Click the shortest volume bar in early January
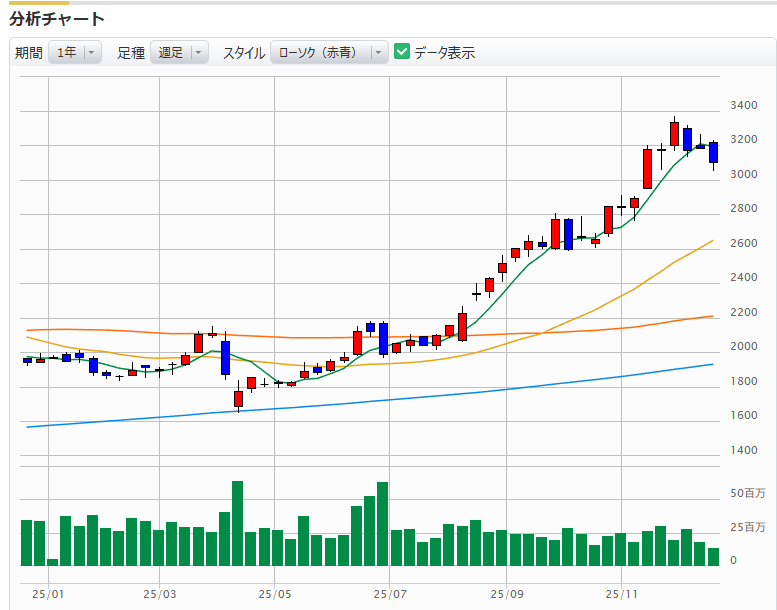 pos(53,562)
